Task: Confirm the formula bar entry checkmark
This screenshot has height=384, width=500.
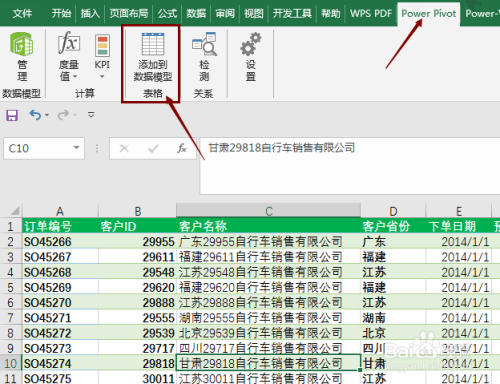Action: click(153, 148)
